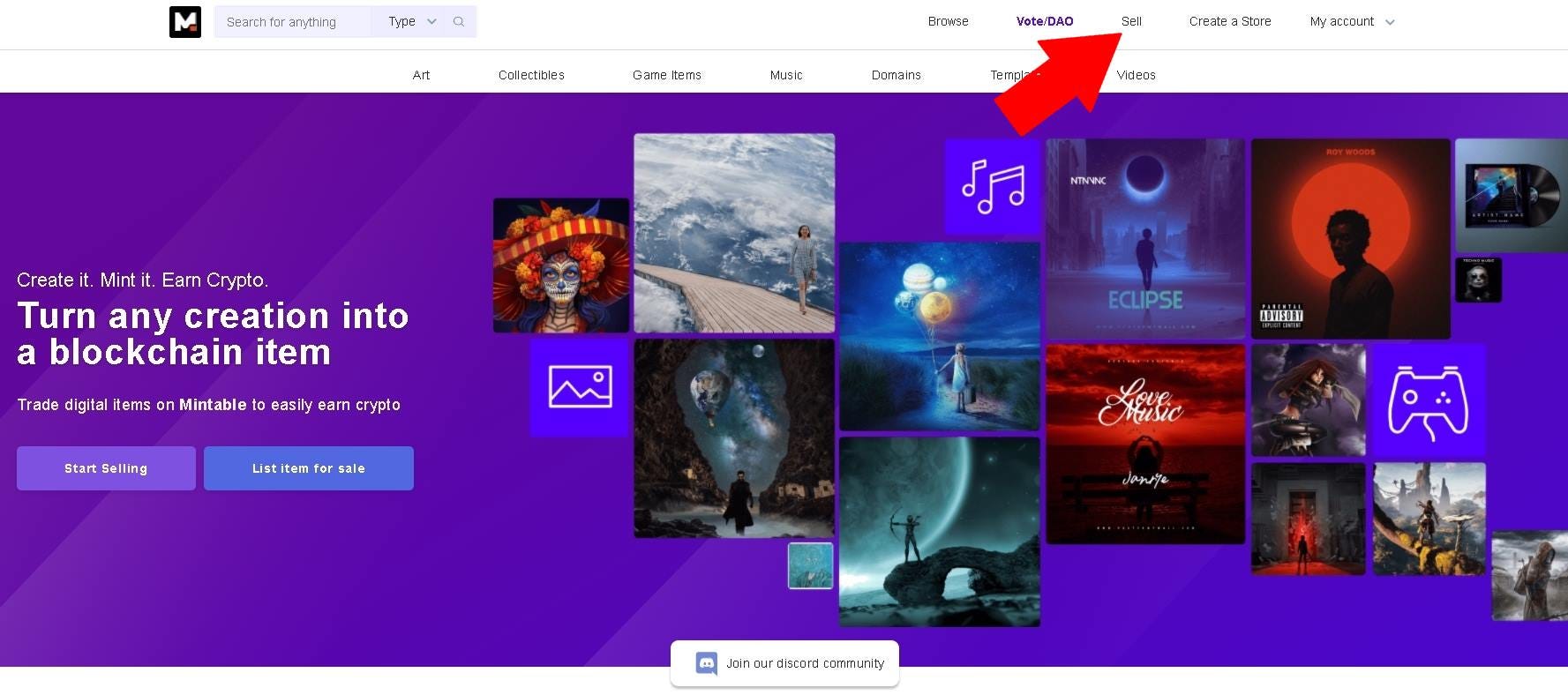The height and width of the screenshot is (695, 1568).
Task: Open the Love Music cover thumbnail
Action: pyautogui.click(x=1145, y=445)
